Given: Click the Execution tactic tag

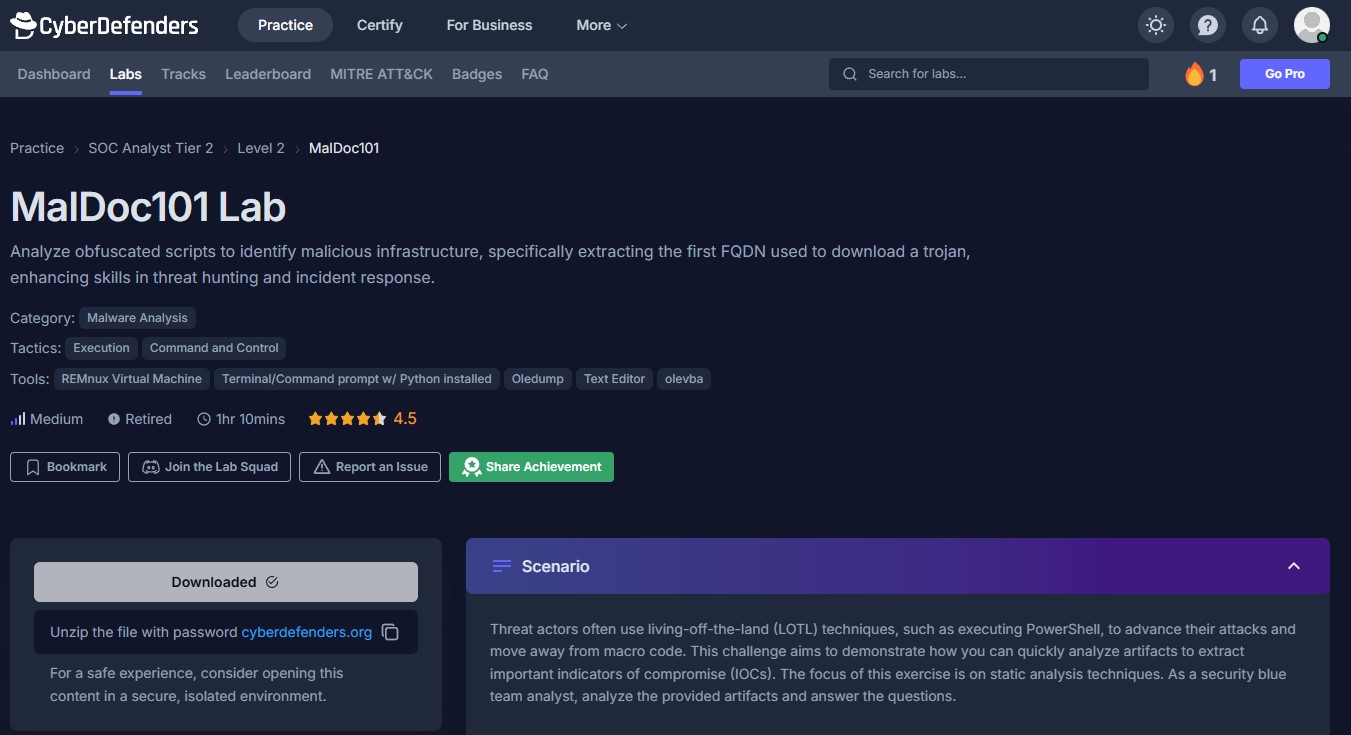Looking at the screenshot, I should (101, 348).
